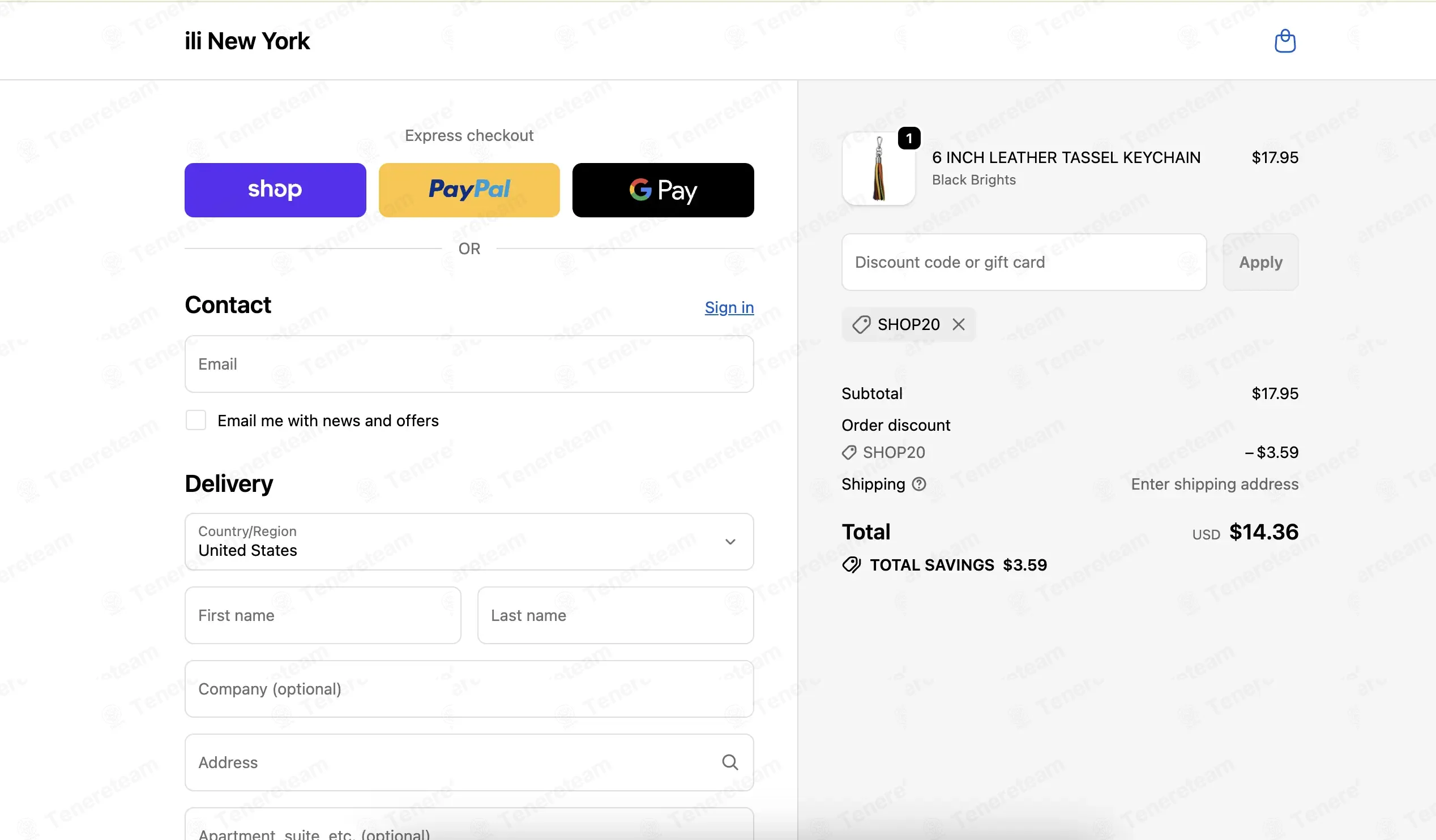Expand the Country/Region dropdown
The height and width of the screenshot is (840, 1436).
[469, 542]
